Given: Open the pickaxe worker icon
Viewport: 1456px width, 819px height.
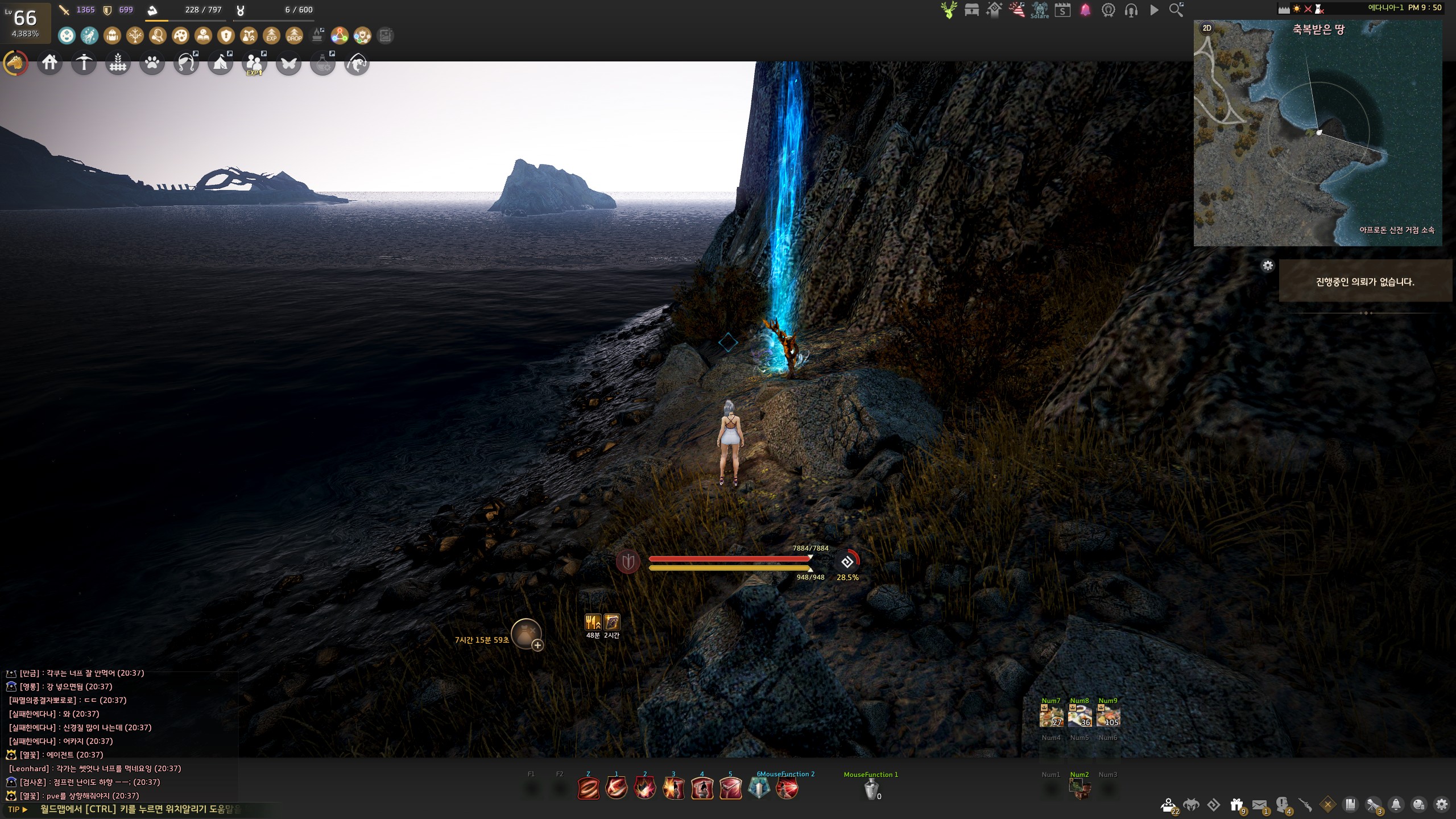Looking at the screenshot, I should pos(84,63).
